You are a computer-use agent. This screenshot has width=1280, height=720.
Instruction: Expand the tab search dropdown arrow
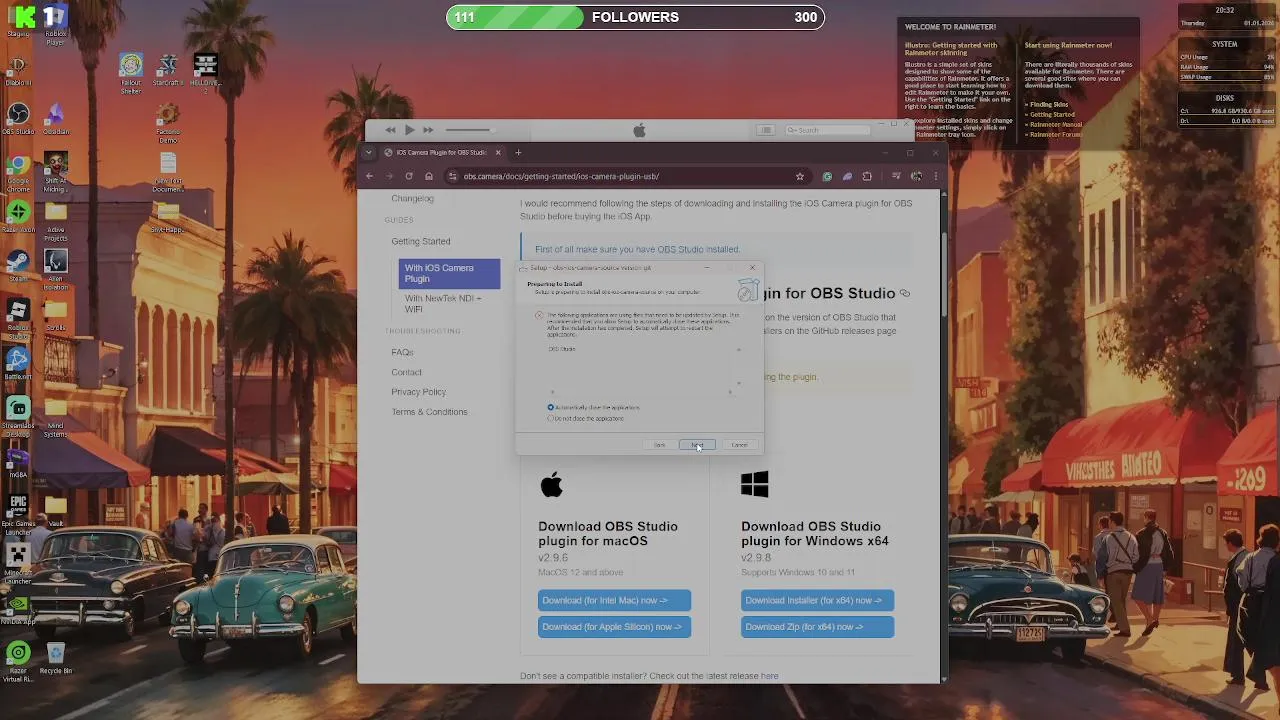(x=368, y=153)
